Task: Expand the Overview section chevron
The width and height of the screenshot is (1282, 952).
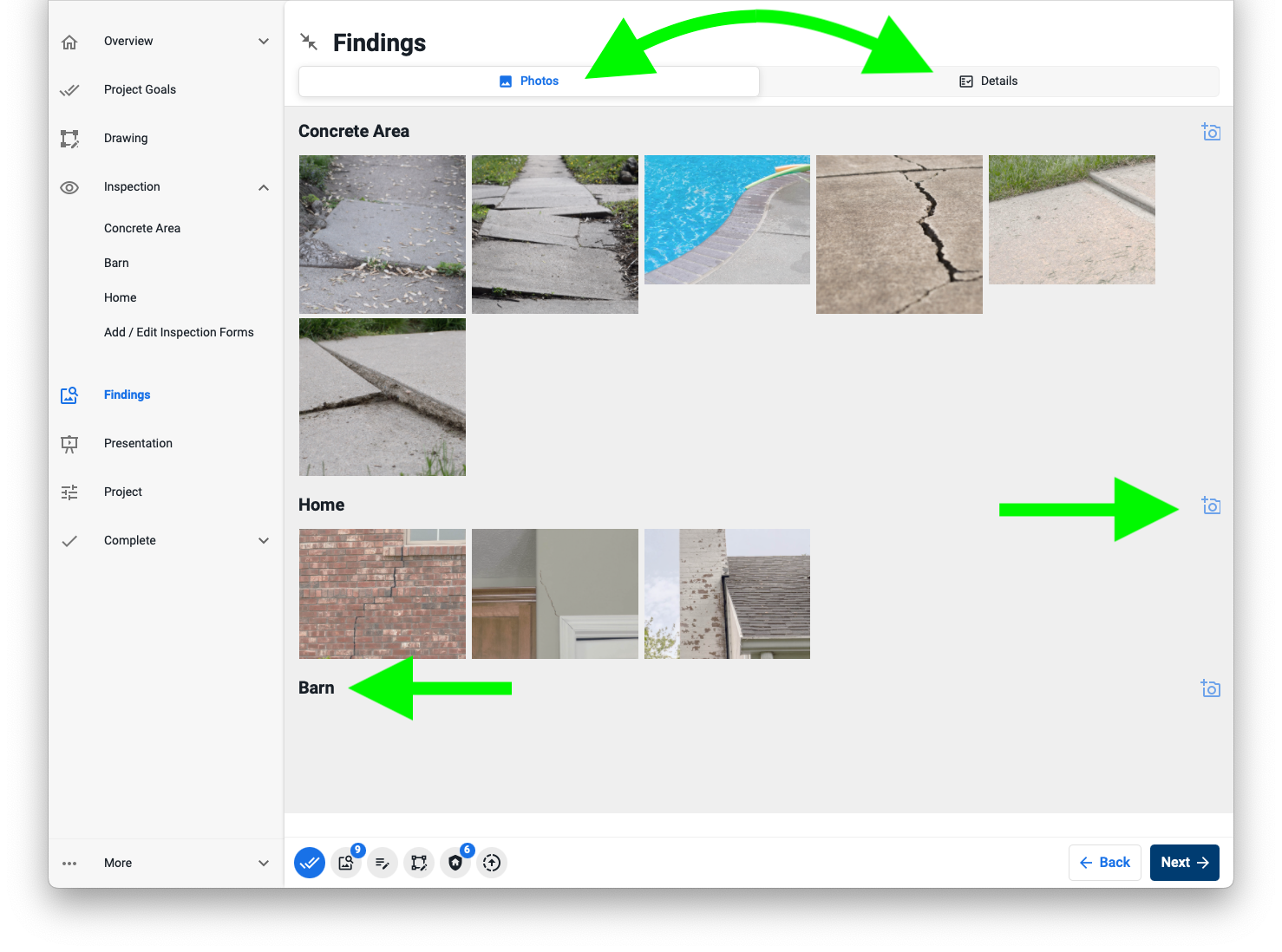Action: 264,42
